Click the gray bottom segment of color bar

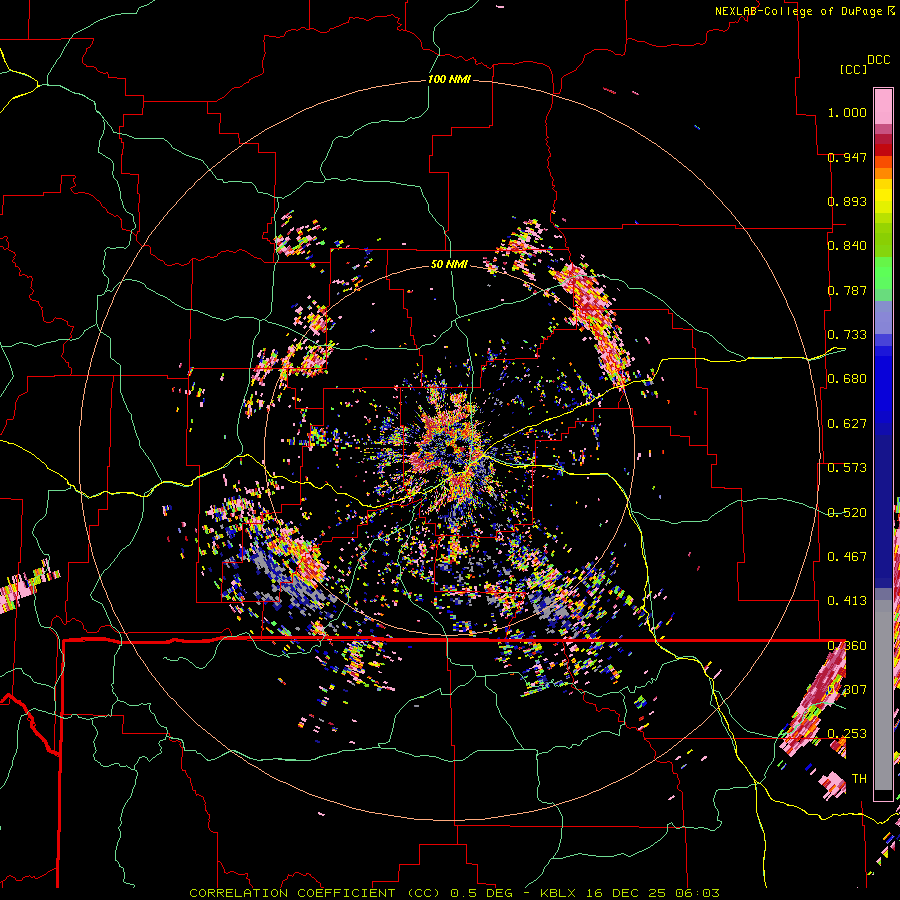point(883,695)
